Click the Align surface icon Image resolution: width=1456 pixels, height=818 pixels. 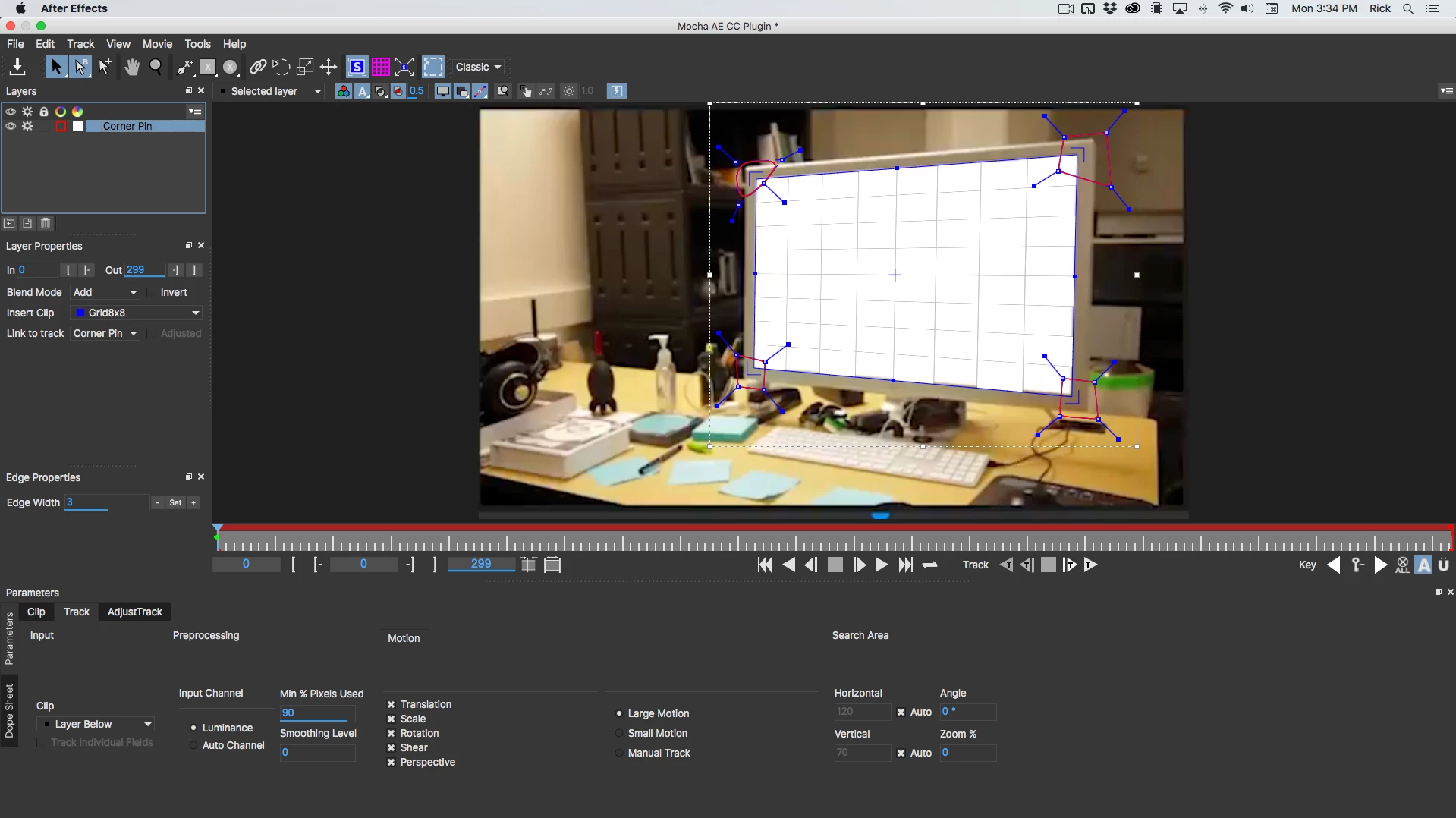point(404,67)
